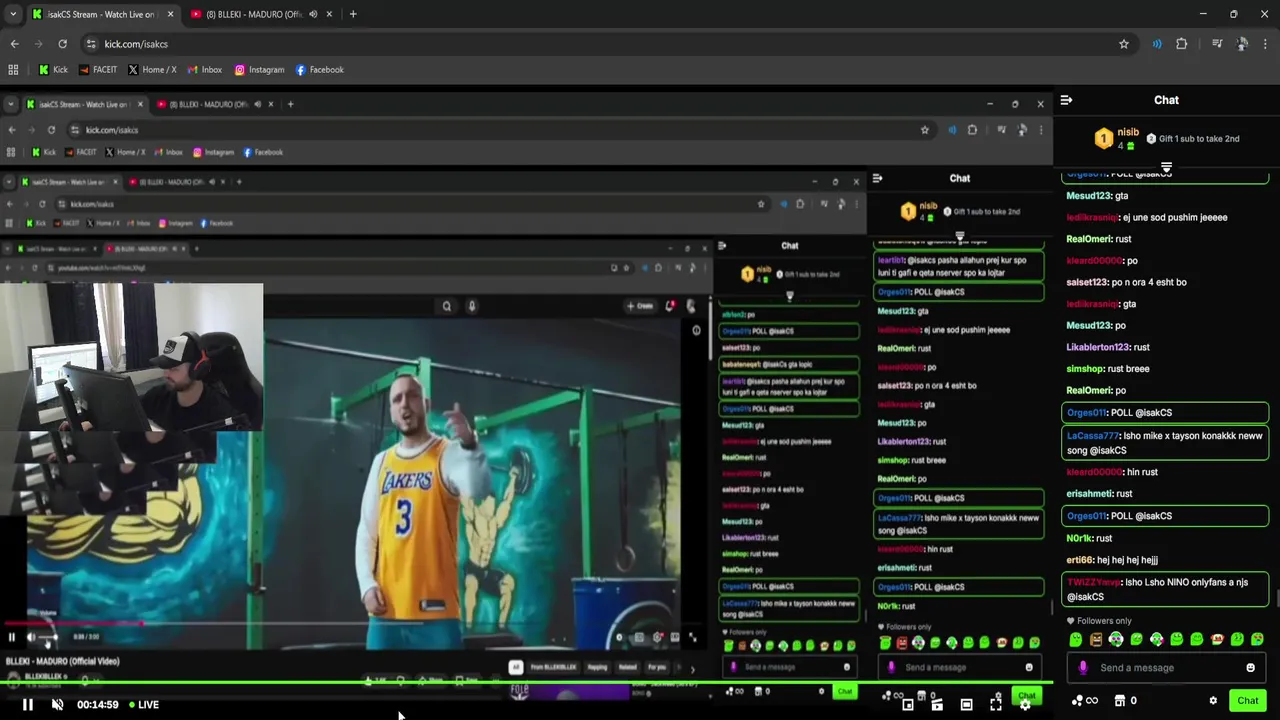Image resolution: width=1280 pixels, height=720 pixels.
Task: Collapse the second nested Chat panel via arrow icon
Action: tap(877, 178)
